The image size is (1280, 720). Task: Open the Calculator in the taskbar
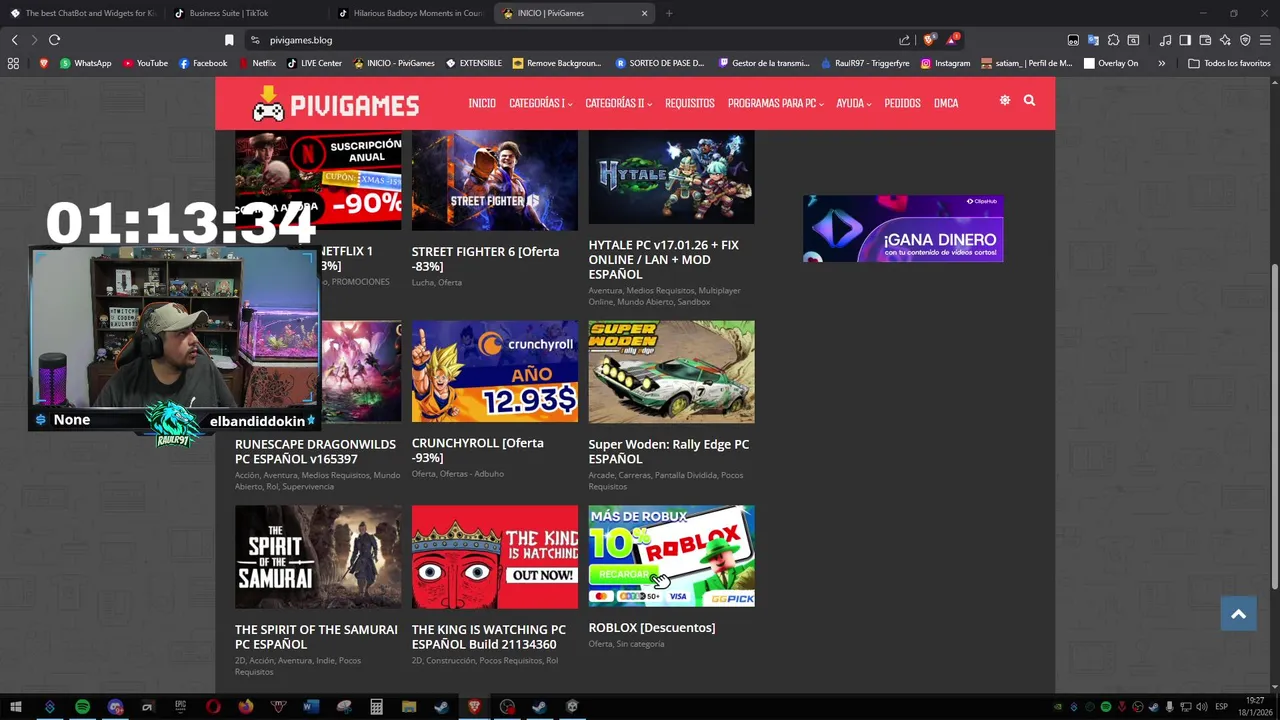[x=376, y=707]
